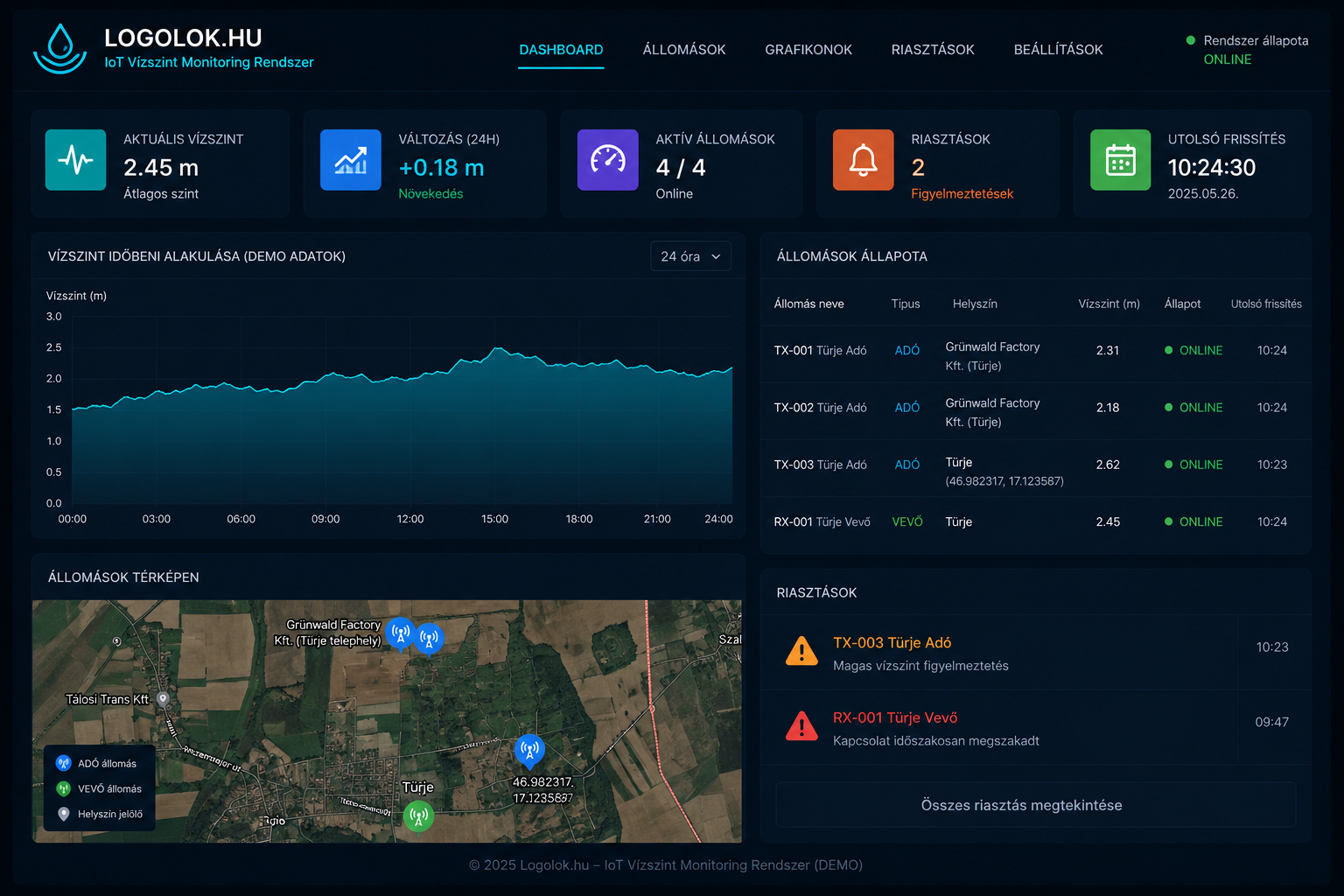
Task: Click the green status dot in RX-001 row
Action: click(x=1168, y=521)
